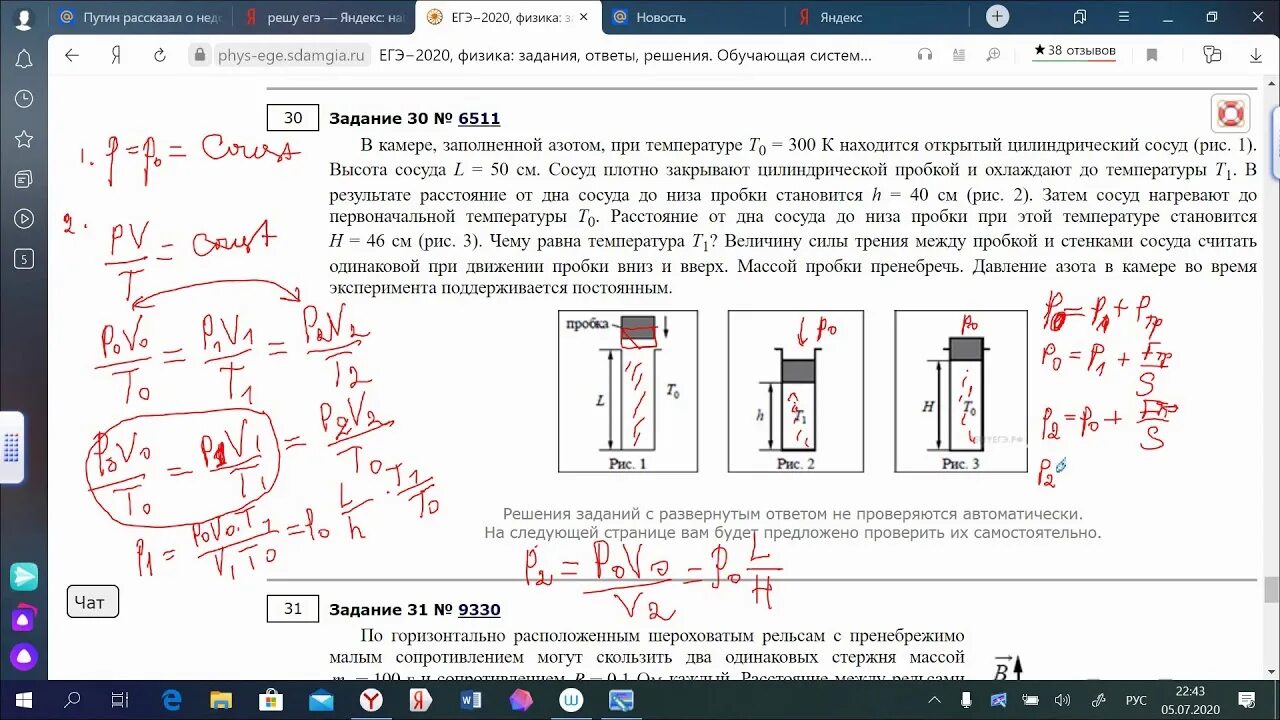Open notifications bell in sidebar
1280x720 pixels.
click(x=24, y=60)
